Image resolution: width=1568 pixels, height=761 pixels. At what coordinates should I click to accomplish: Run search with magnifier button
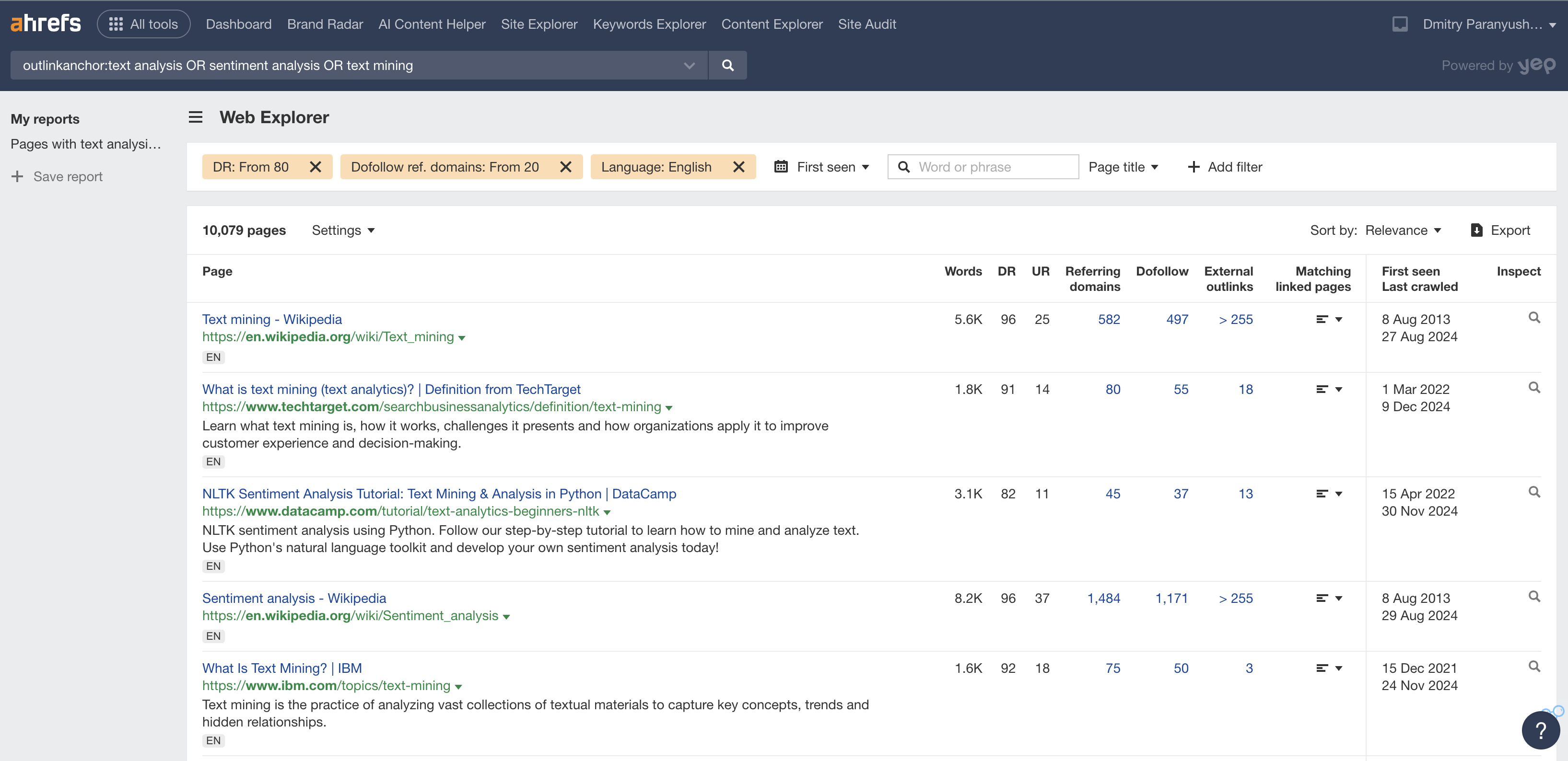click(727, 65)
